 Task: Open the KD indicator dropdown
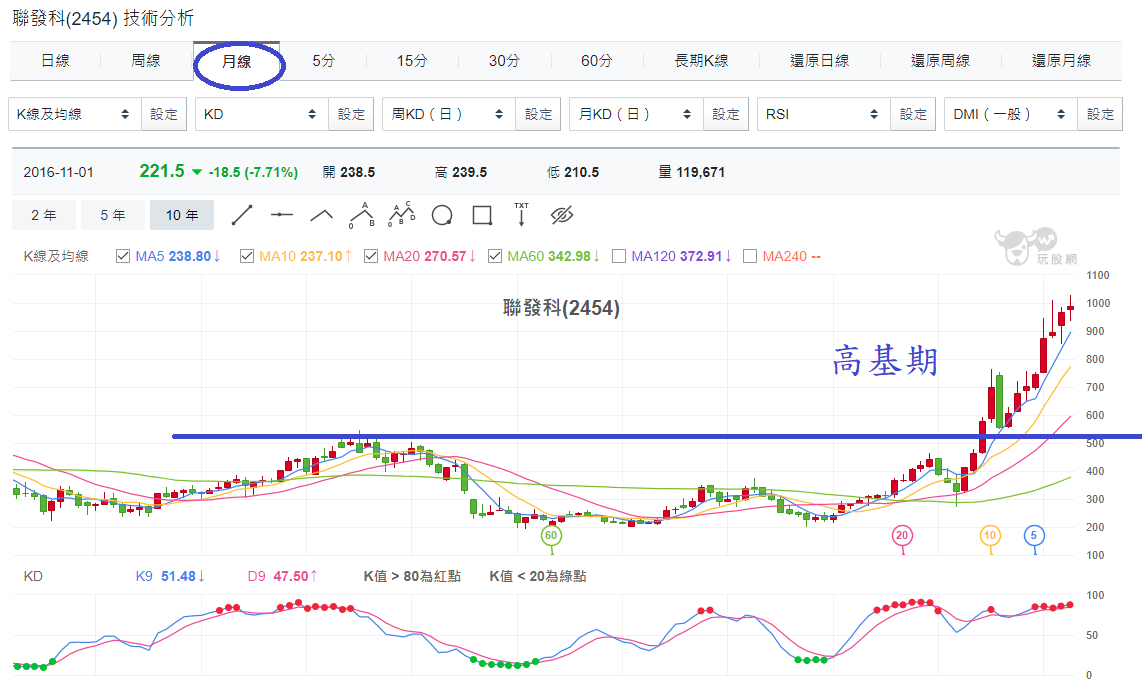[261, 114]
